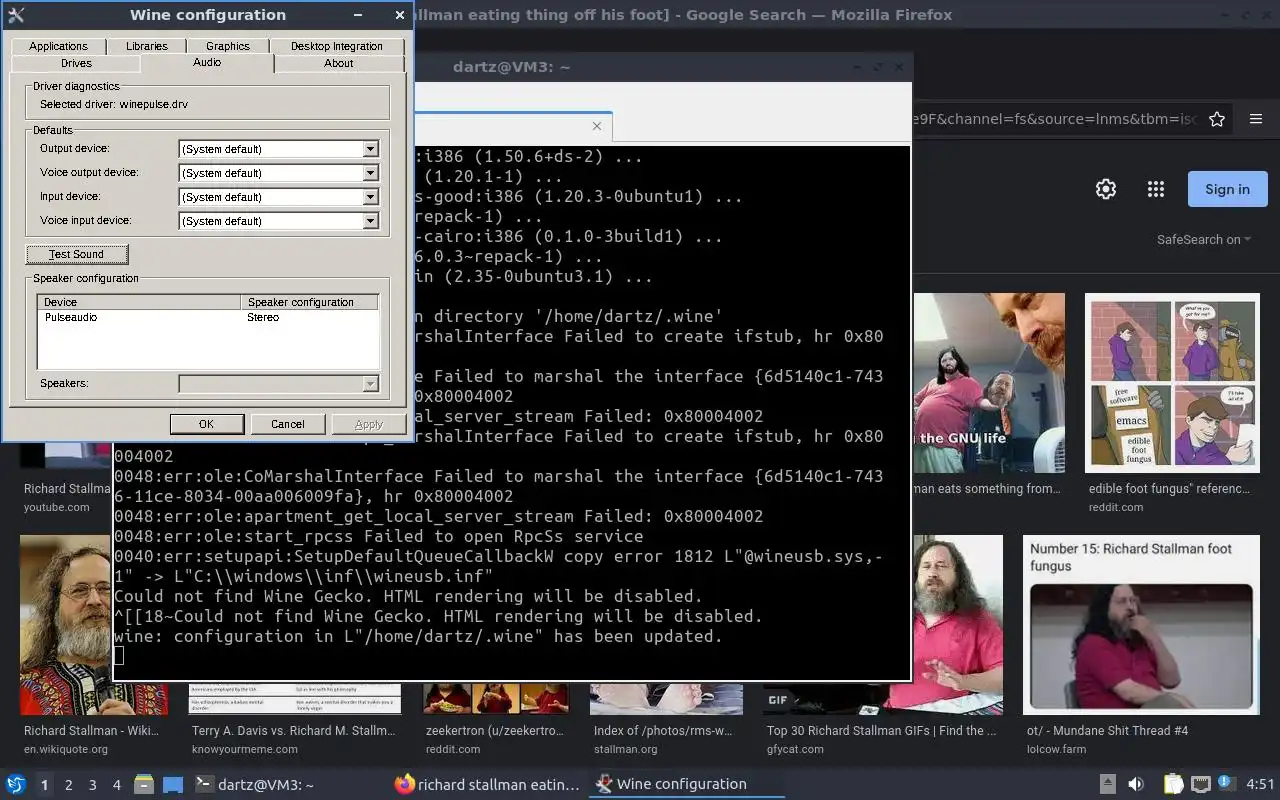Open 'zeekertron (u/zeekertro...' reddit link
The image size is (1280, 800).
494,731
